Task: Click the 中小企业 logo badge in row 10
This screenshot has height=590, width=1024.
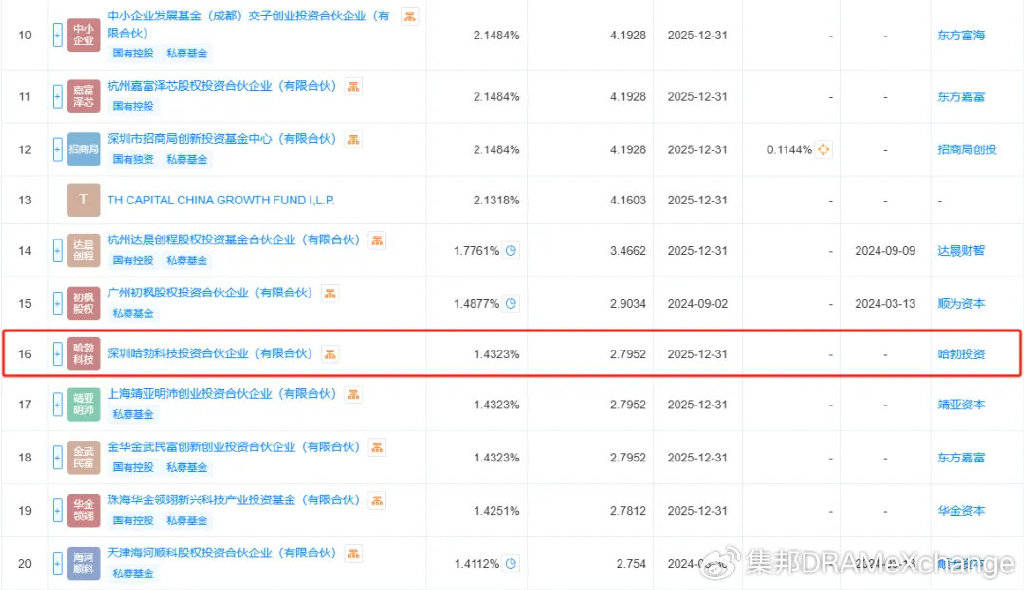Action: [x=84, y=35]
